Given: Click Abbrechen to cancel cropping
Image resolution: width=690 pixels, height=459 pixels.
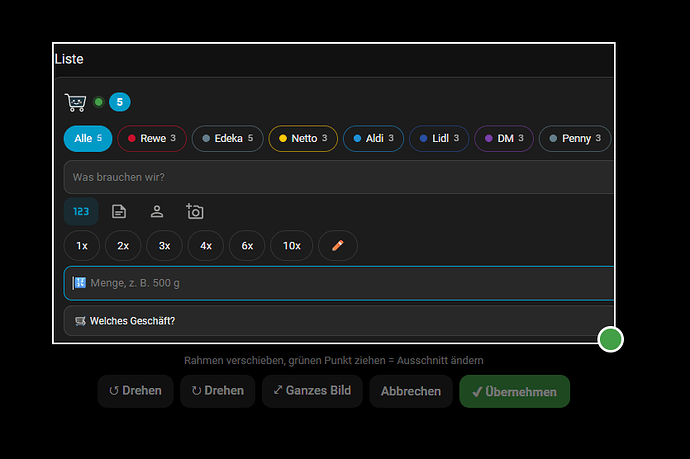Looking at the screenshot, I should click(x=411, y=391).
